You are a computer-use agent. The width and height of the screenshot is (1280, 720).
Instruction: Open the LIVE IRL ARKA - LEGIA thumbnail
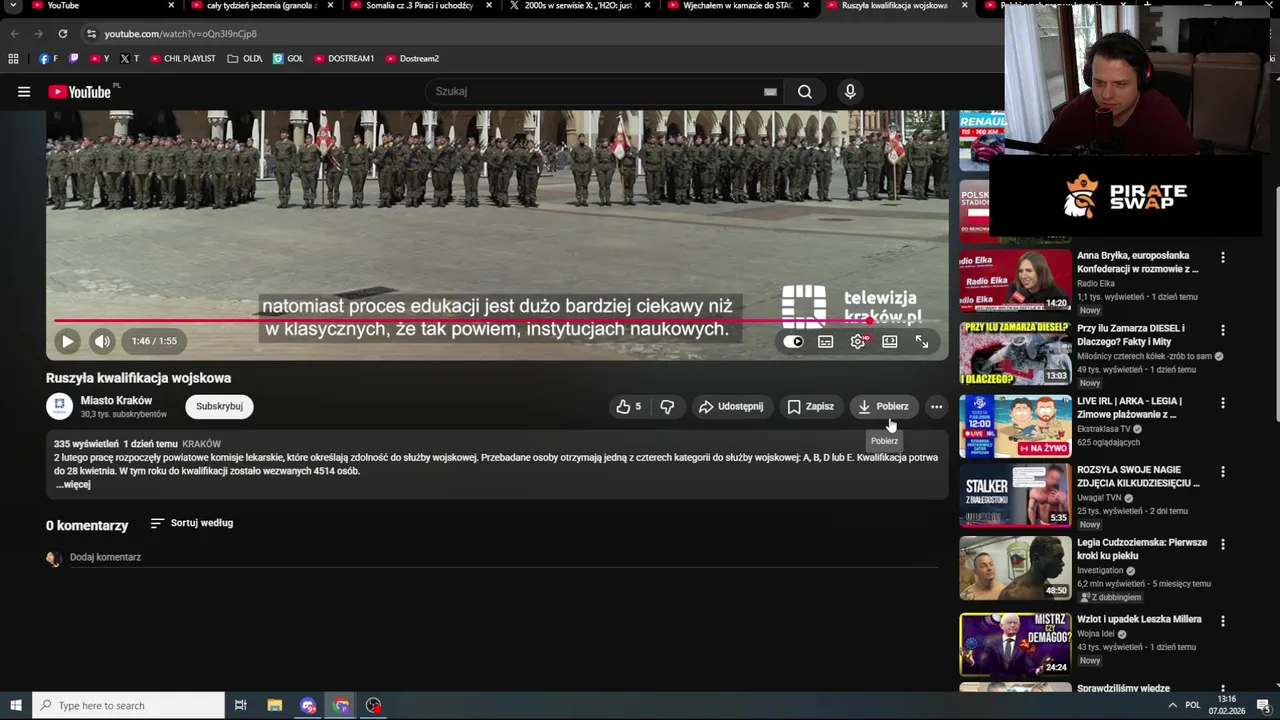[1015, 425]
